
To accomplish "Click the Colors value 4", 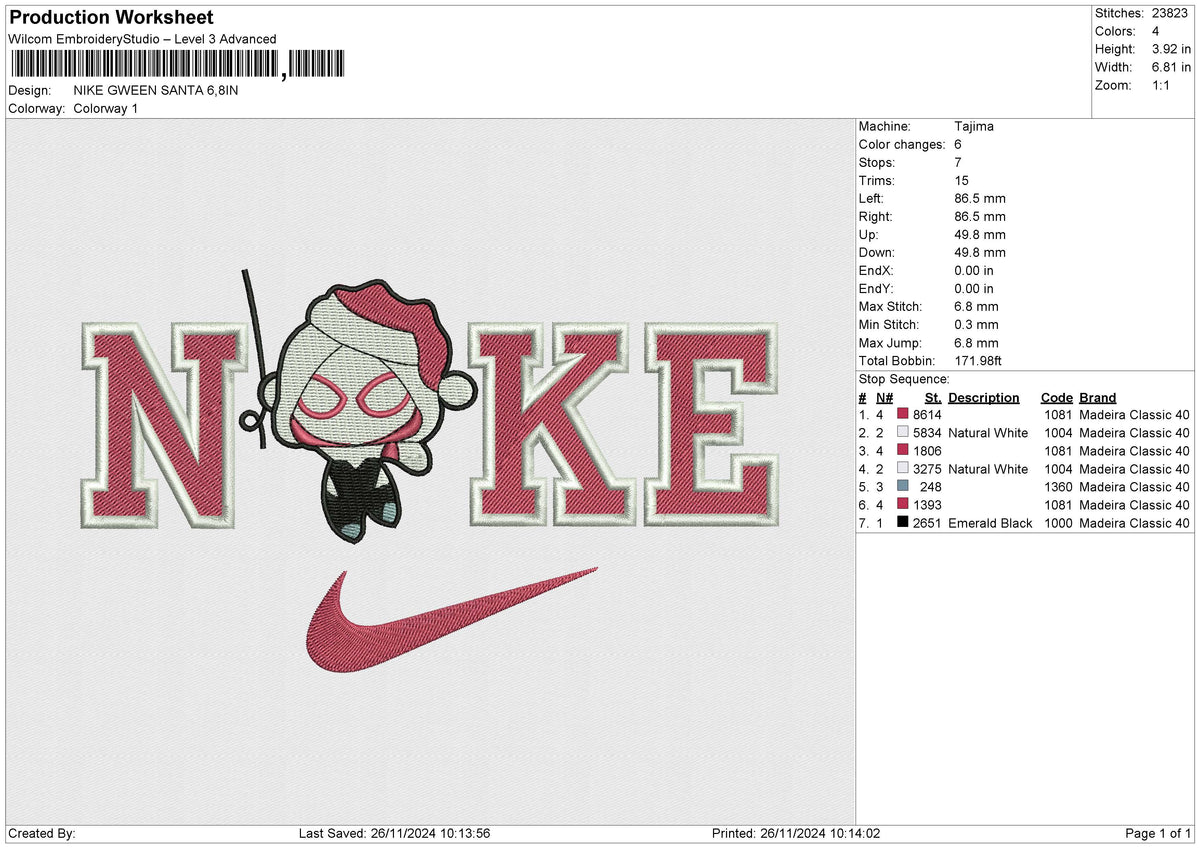I will [1156, 31].
